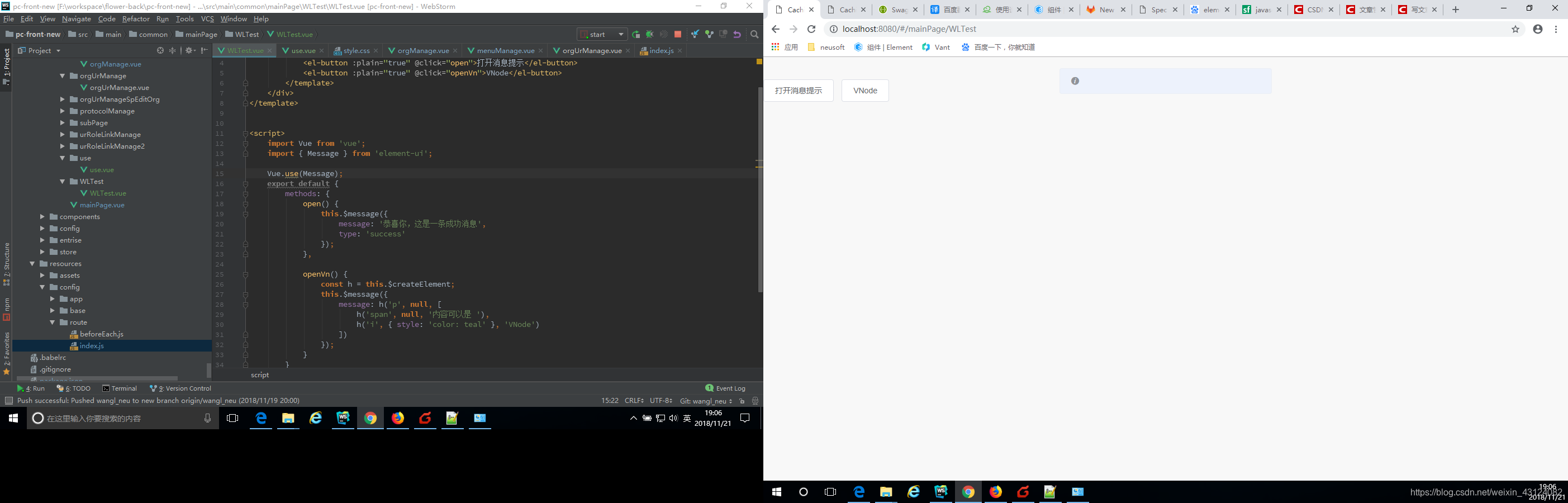
Task: Rerun the 'start' run configuration
Action: (636, 35)
